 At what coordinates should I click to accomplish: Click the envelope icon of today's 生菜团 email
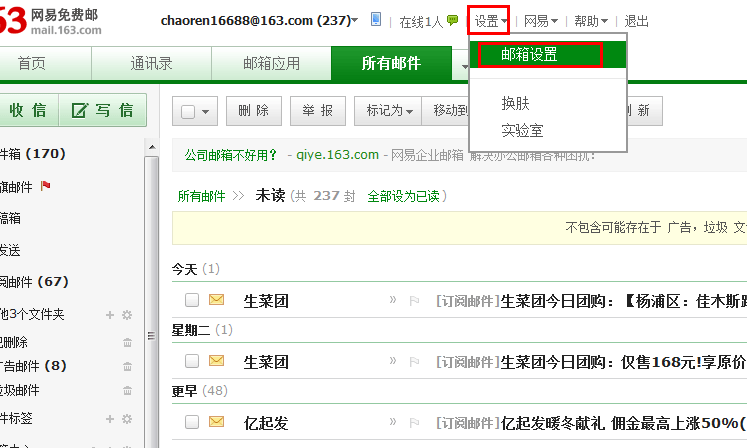point(217,299)
